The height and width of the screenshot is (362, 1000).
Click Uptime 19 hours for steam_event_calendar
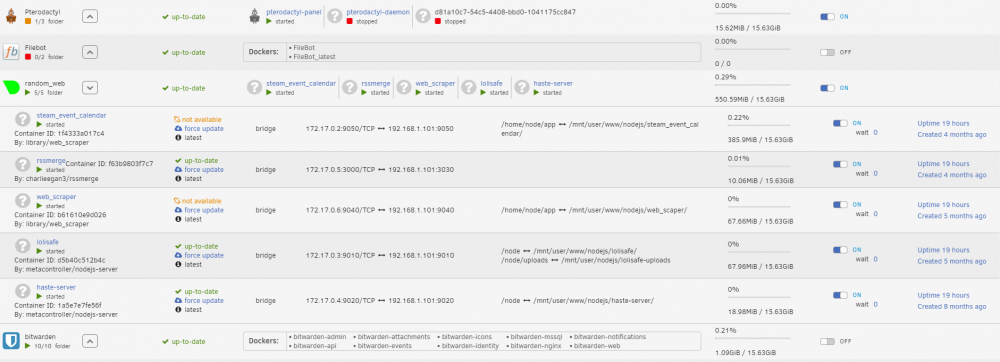(943, 123)
